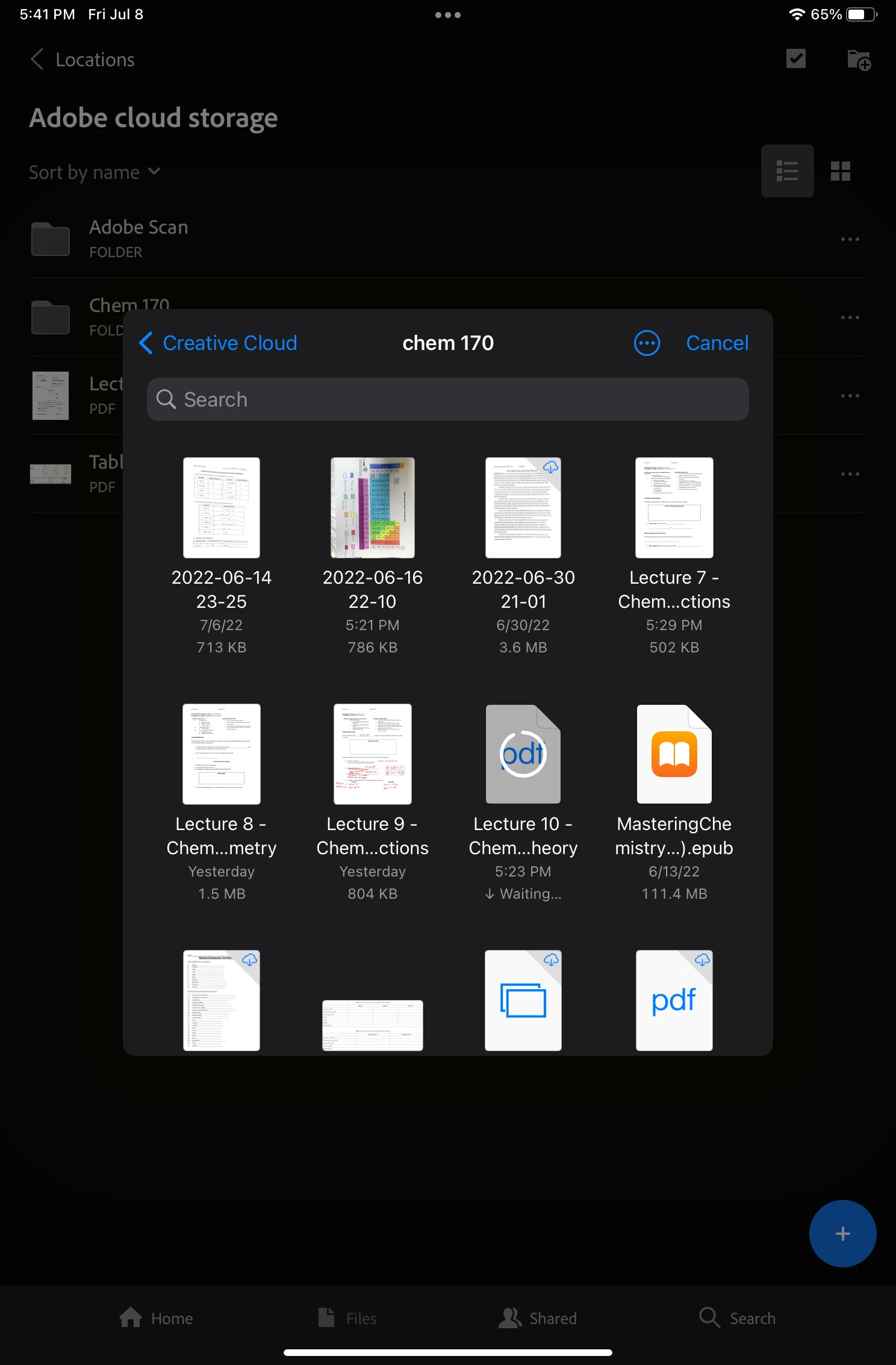Go back to Creative Cloud location
896x1365 pixels.
(218, 343)
